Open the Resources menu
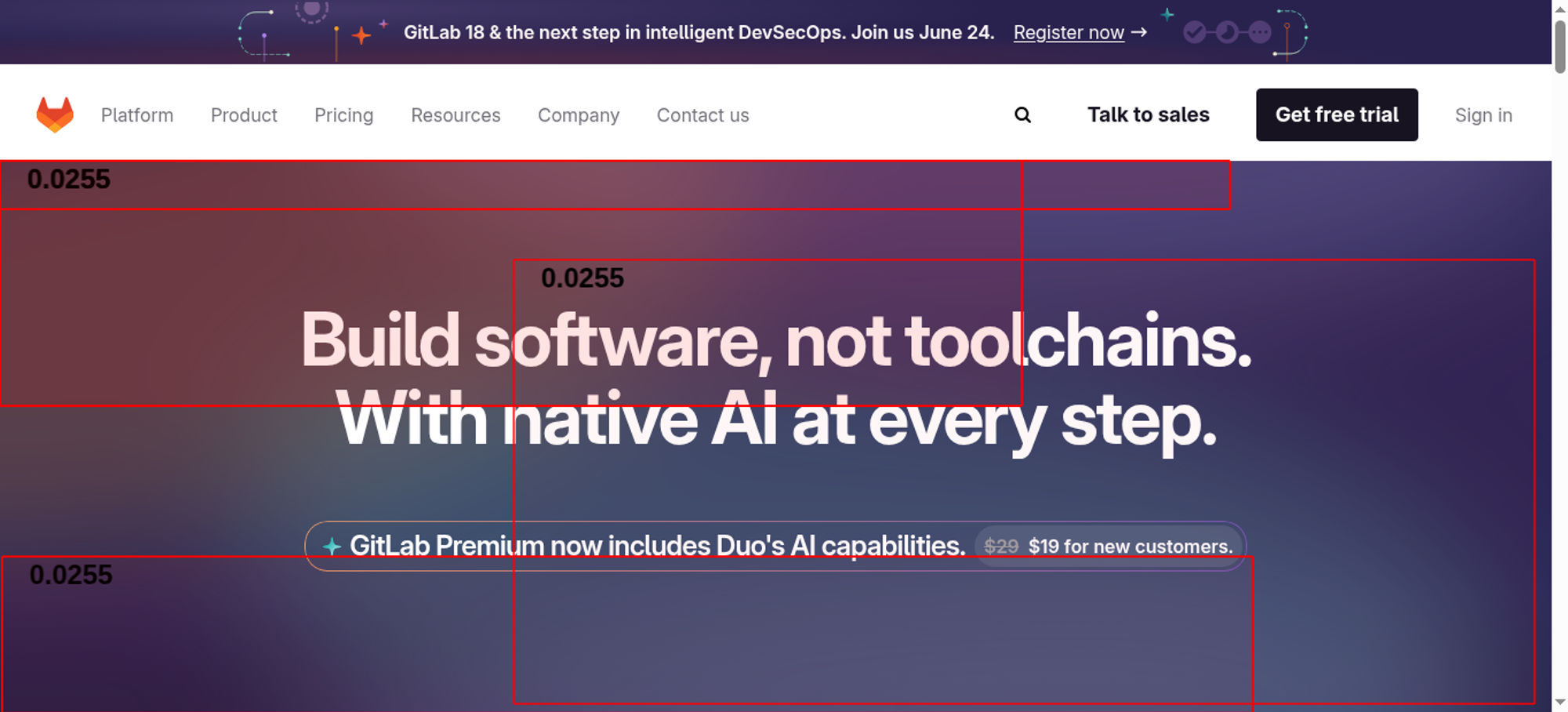 tap(456, 115)
